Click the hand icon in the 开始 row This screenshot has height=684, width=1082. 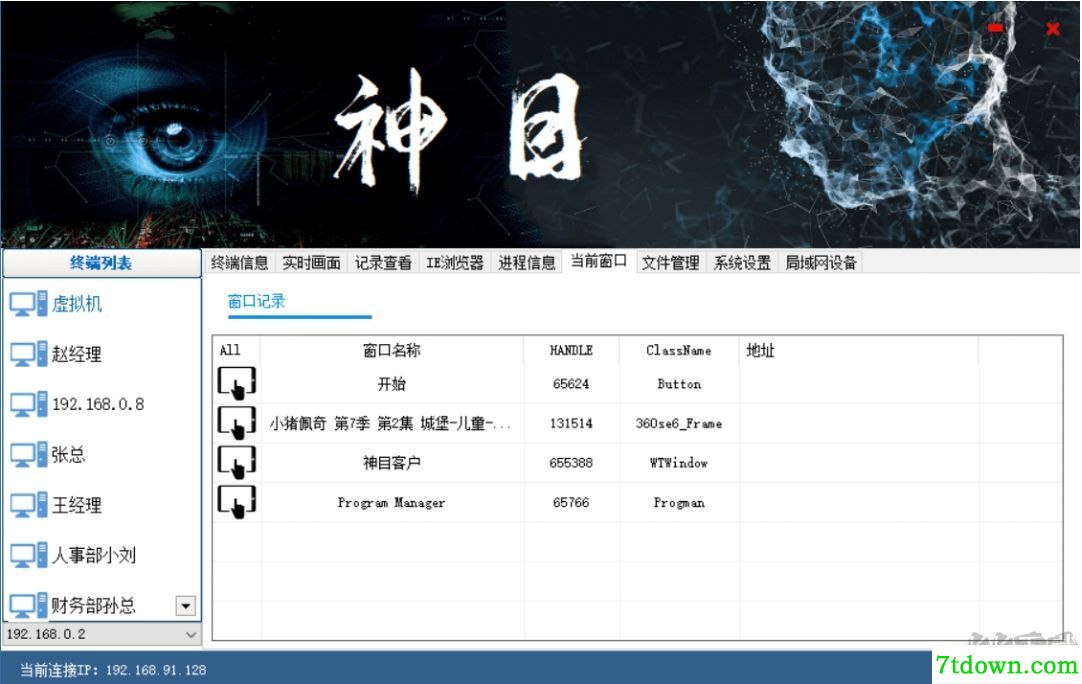tap(237, 383)
